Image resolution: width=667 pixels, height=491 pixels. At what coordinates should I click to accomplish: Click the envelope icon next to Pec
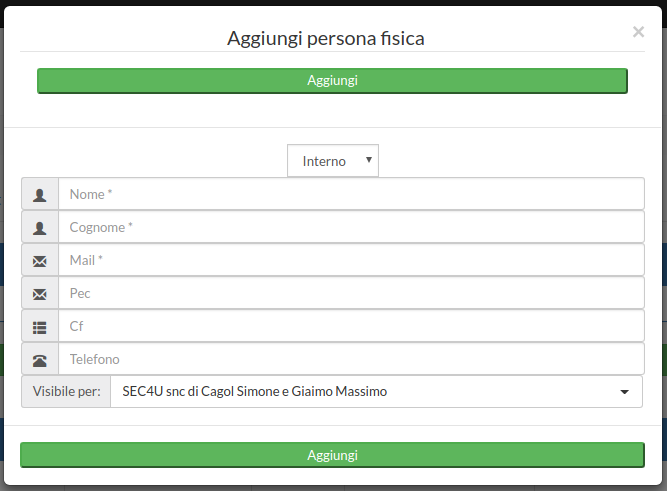pos(40,294)
